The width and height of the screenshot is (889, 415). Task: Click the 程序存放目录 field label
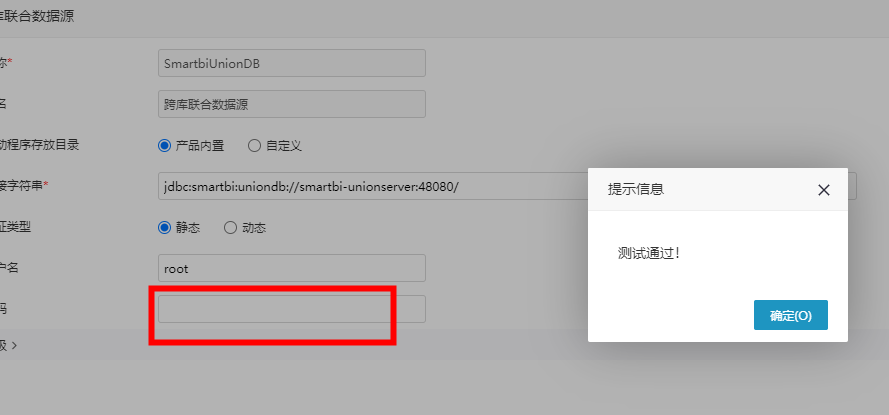[x=39, y=145]
